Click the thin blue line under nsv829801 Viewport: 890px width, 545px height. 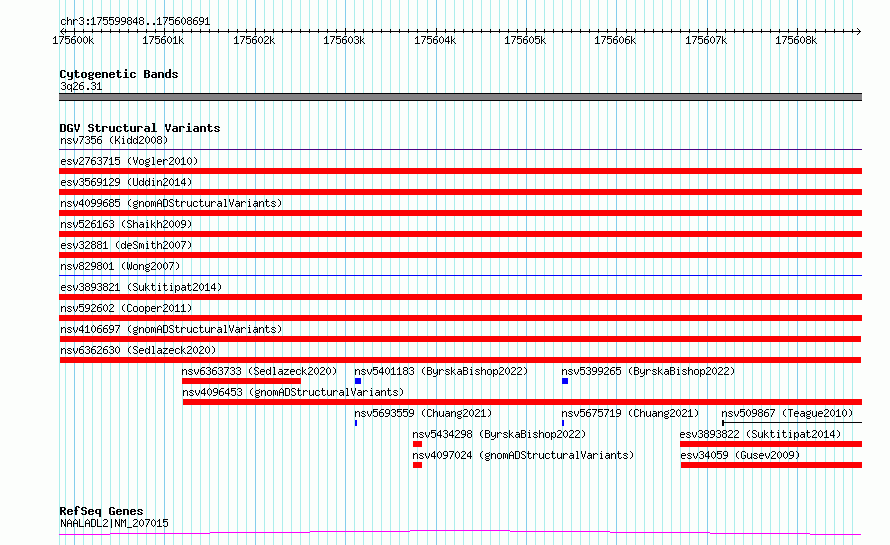460,276
